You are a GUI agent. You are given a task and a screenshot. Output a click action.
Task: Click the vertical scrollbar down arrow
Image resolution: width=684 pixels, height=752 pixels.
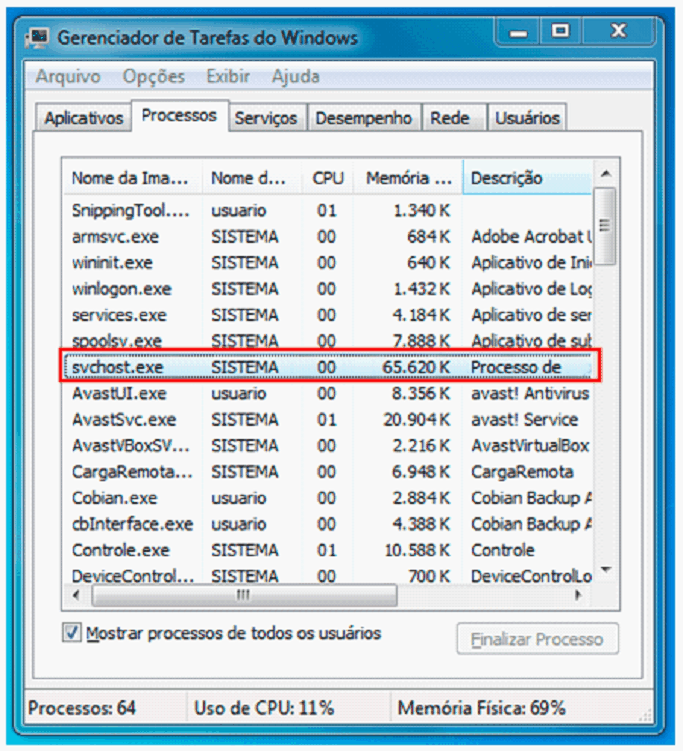point(605,572)
